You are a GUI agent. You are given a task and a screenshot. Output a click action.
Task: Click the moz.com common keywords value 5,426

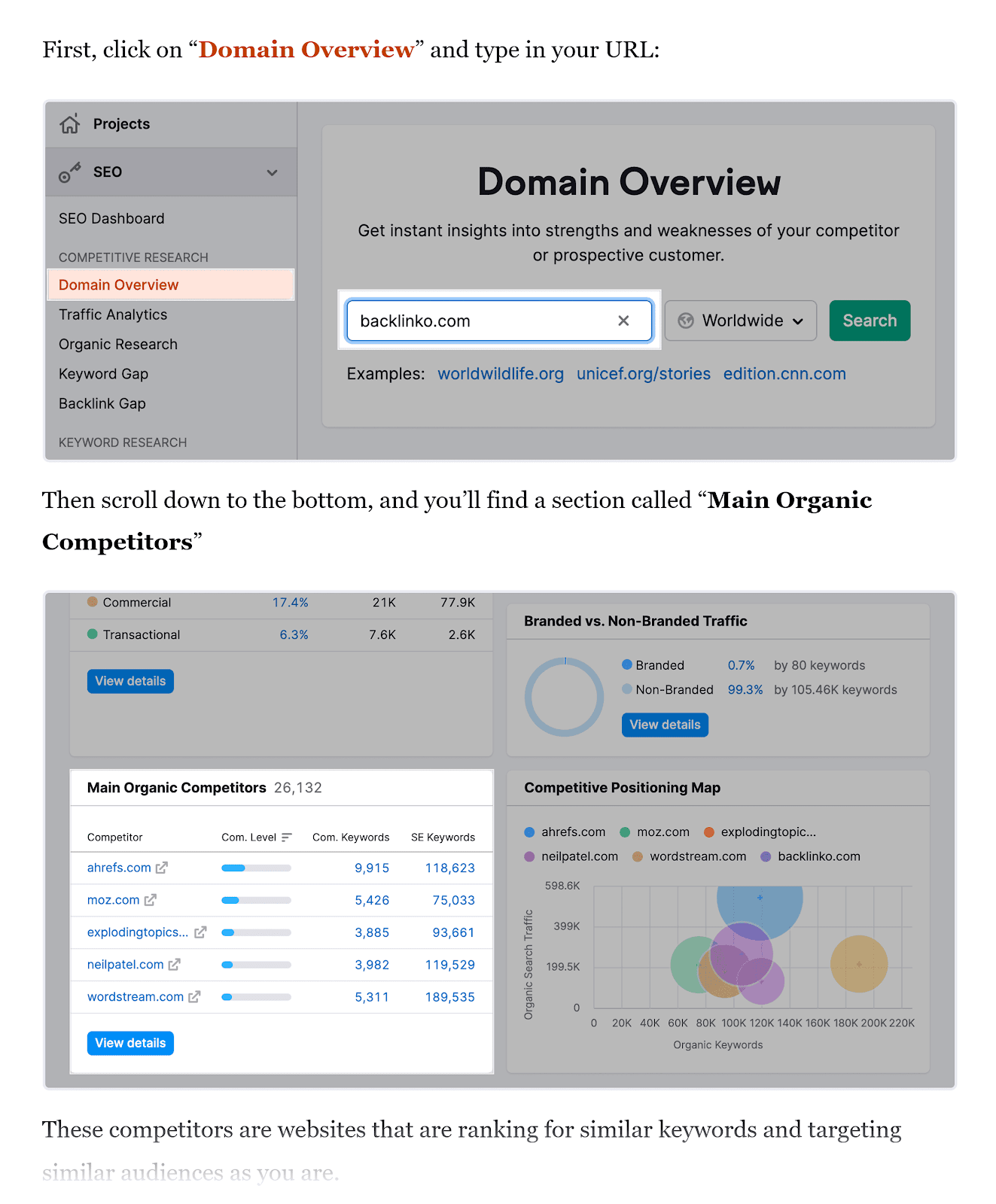click(372, 901)
